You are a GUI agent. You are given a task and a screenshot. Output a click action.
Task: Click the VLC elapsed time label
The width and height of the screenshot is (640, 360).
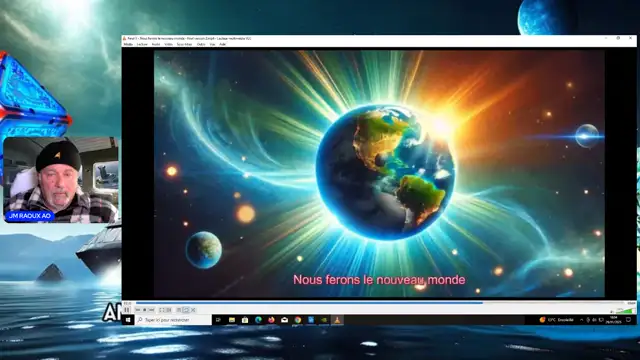tap(127, 303)
